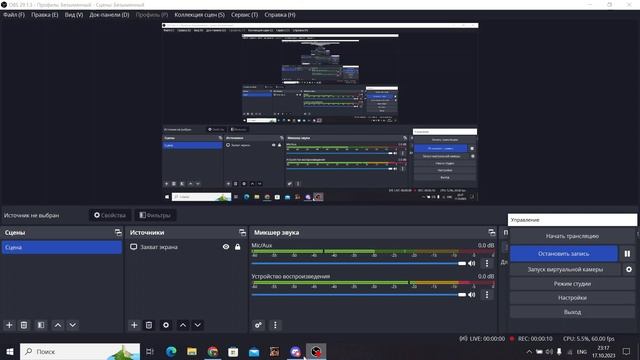Launch Microsoft Edge from taskbar
640x360 pixels.
pyautogui.click(x=171, y=351)
